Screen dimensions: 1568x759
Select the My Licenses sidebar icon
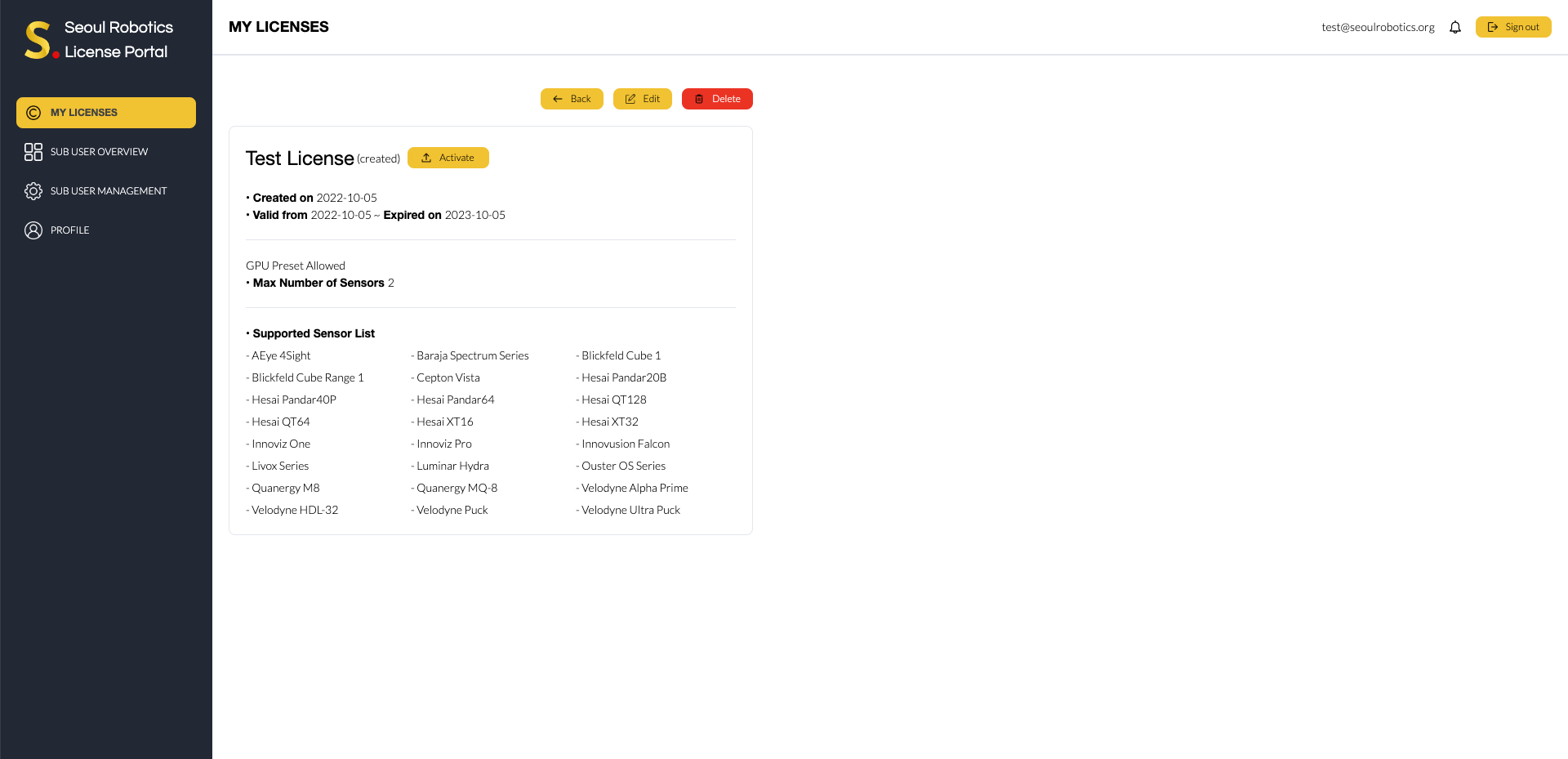pos(33,113)
